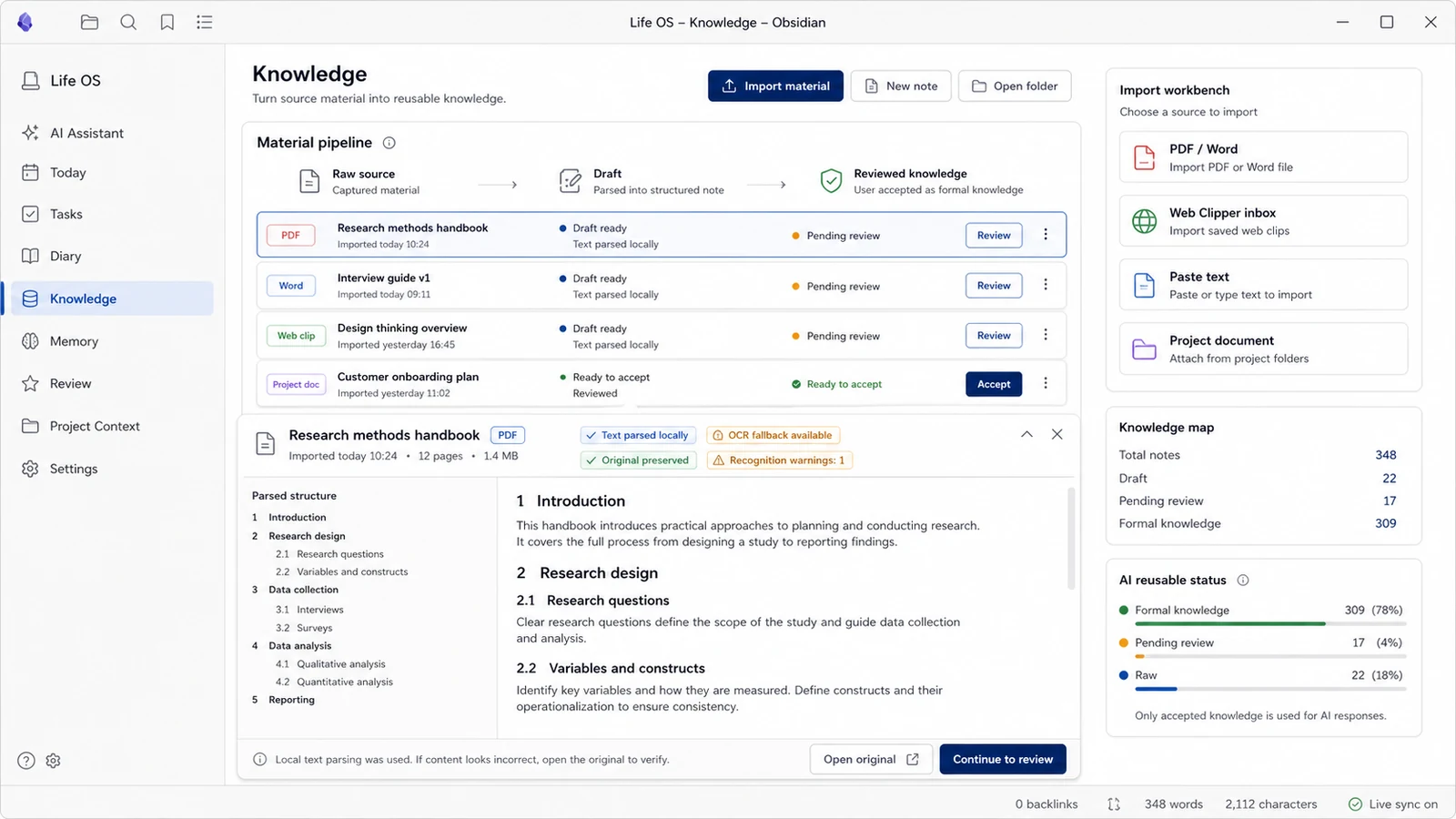The width and height of the screenshot is (1456, 819).
Task: Click the document icon in detail panel header
Action: pos(265,444)
